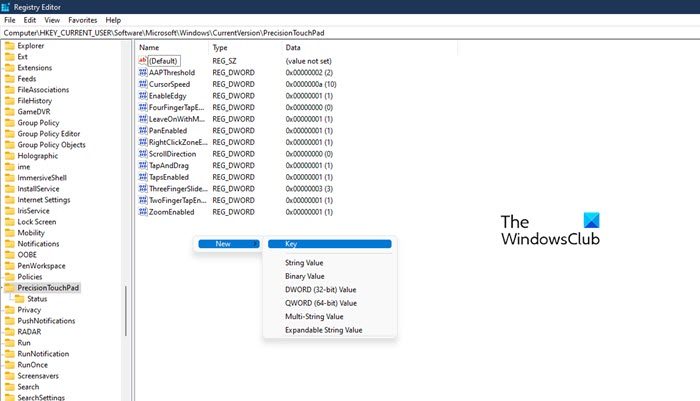Click the Run folder icon
The width and height of the screenshot is (700, 401).
[x=10, y=343]
